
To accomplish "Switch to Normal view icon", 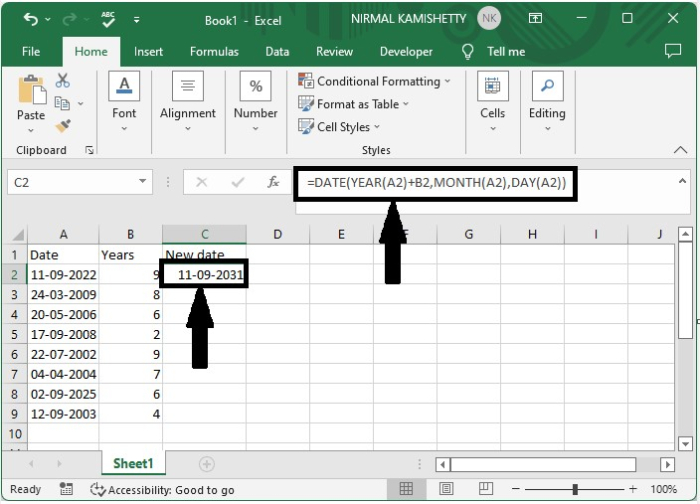I will pos(406,489).
